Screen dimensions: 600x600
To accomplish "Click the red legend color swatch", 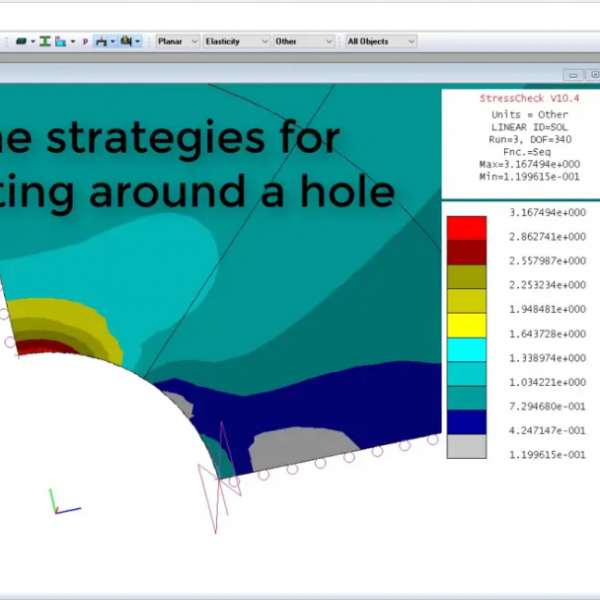I will click(466, 228).
